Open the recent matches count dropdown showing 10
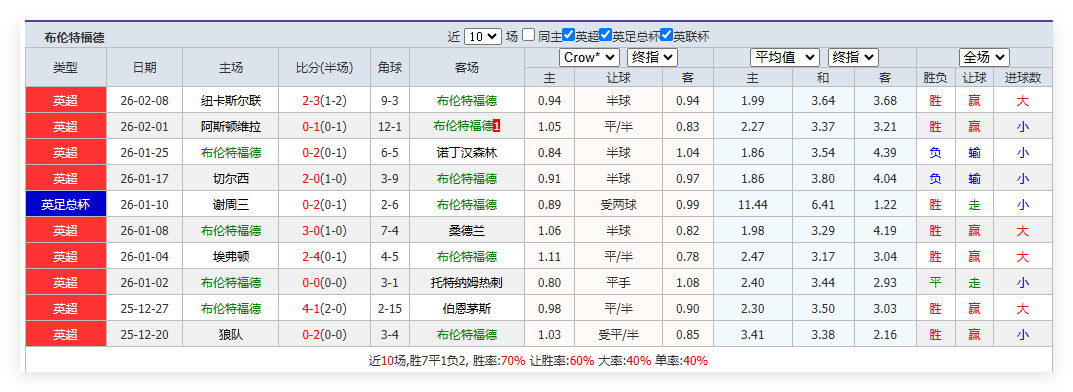1073x392 pixels. (482, 36)
